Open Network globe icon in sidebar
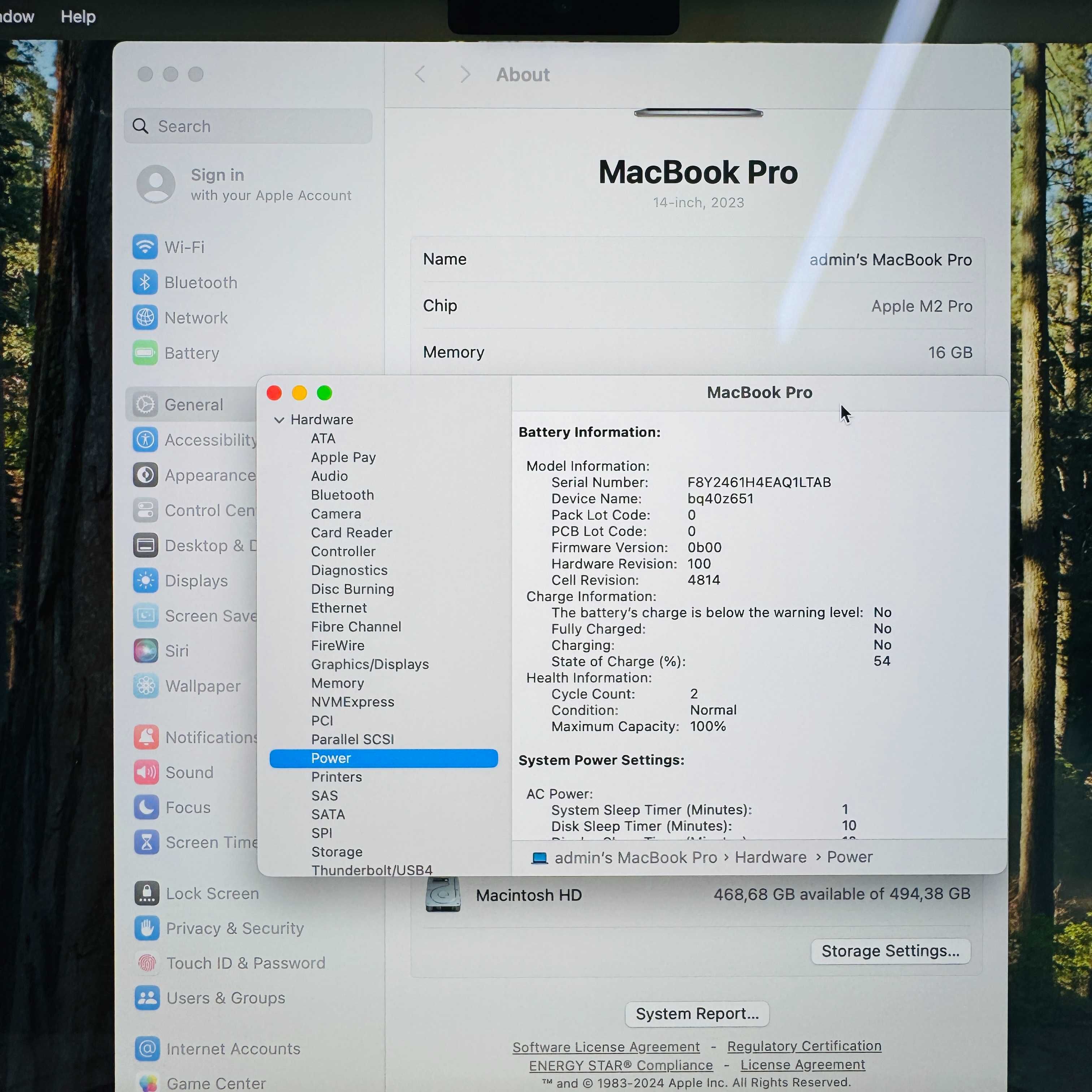 coord(145,318)
